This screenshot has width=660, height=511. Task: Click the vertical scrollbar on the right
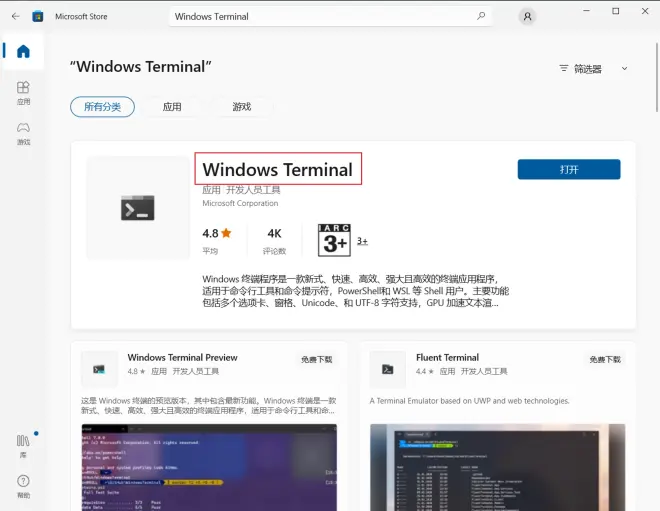coord(657,77)
